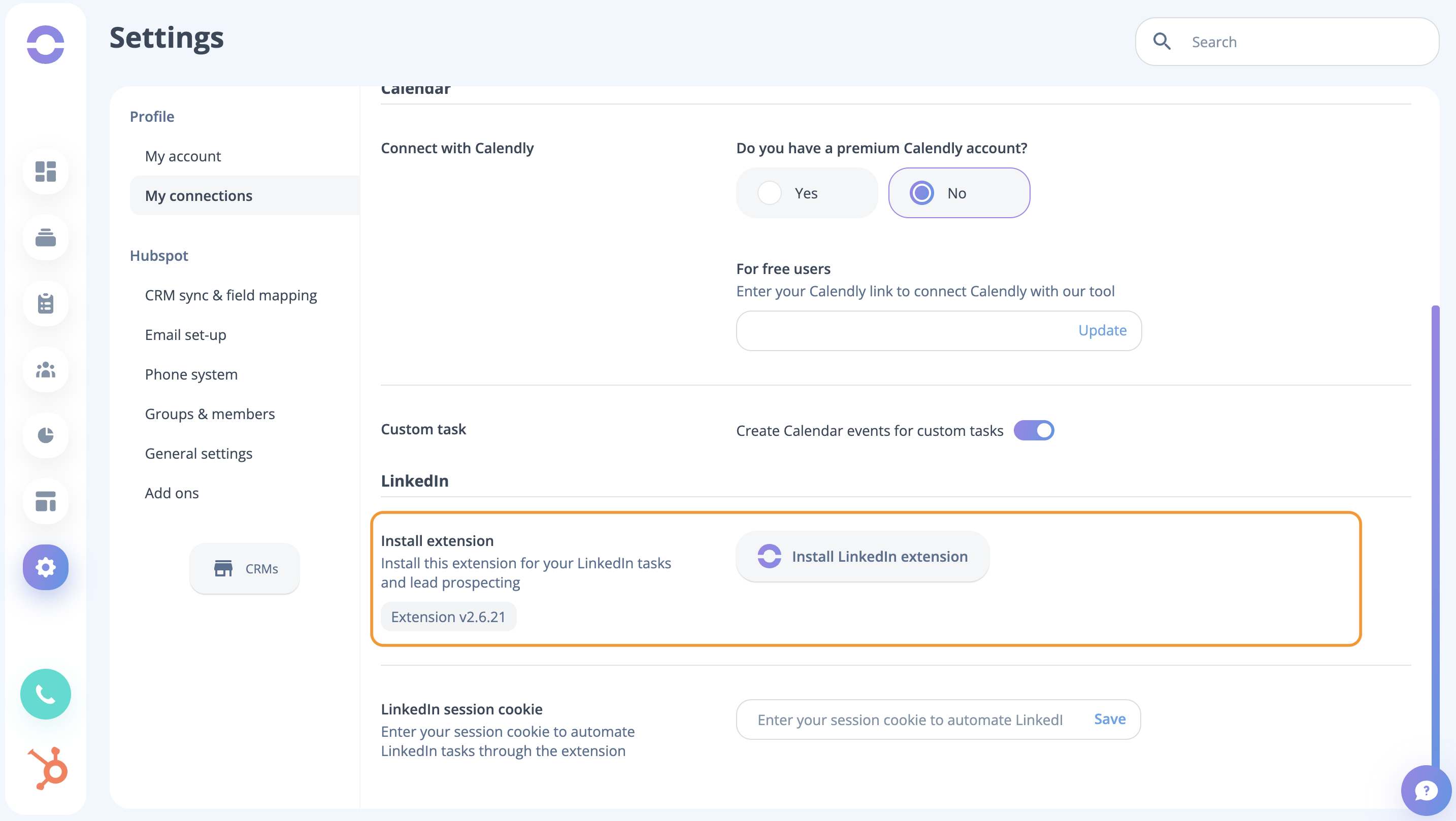Click the CRMs button

tap(245, 568)
